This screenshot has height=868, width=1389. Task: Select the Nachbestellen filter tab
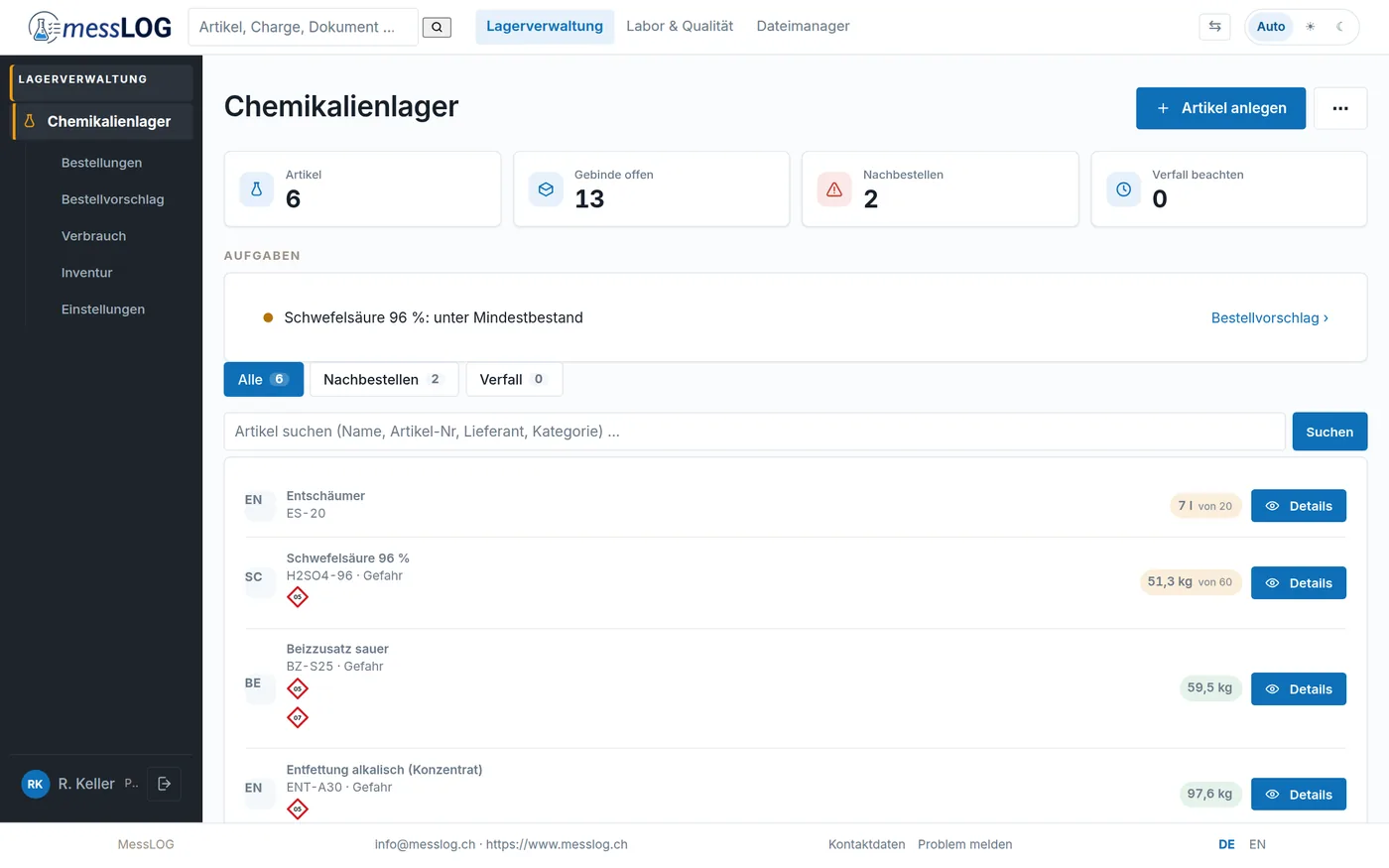(x=384, y=379)
